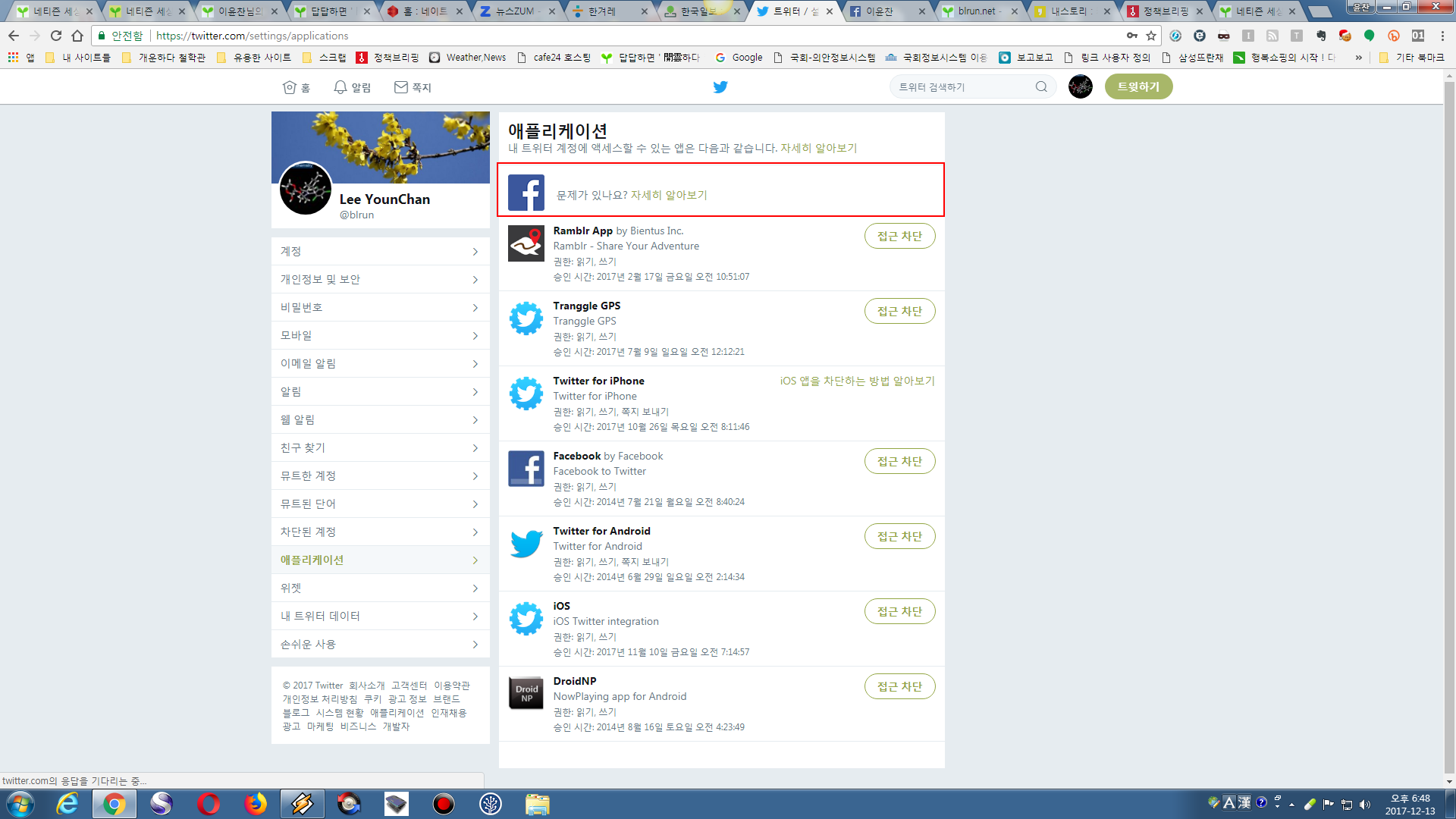Revoke access for Facebook app
Viewport: 1456px width, 819px height.
tap(899, 461)
